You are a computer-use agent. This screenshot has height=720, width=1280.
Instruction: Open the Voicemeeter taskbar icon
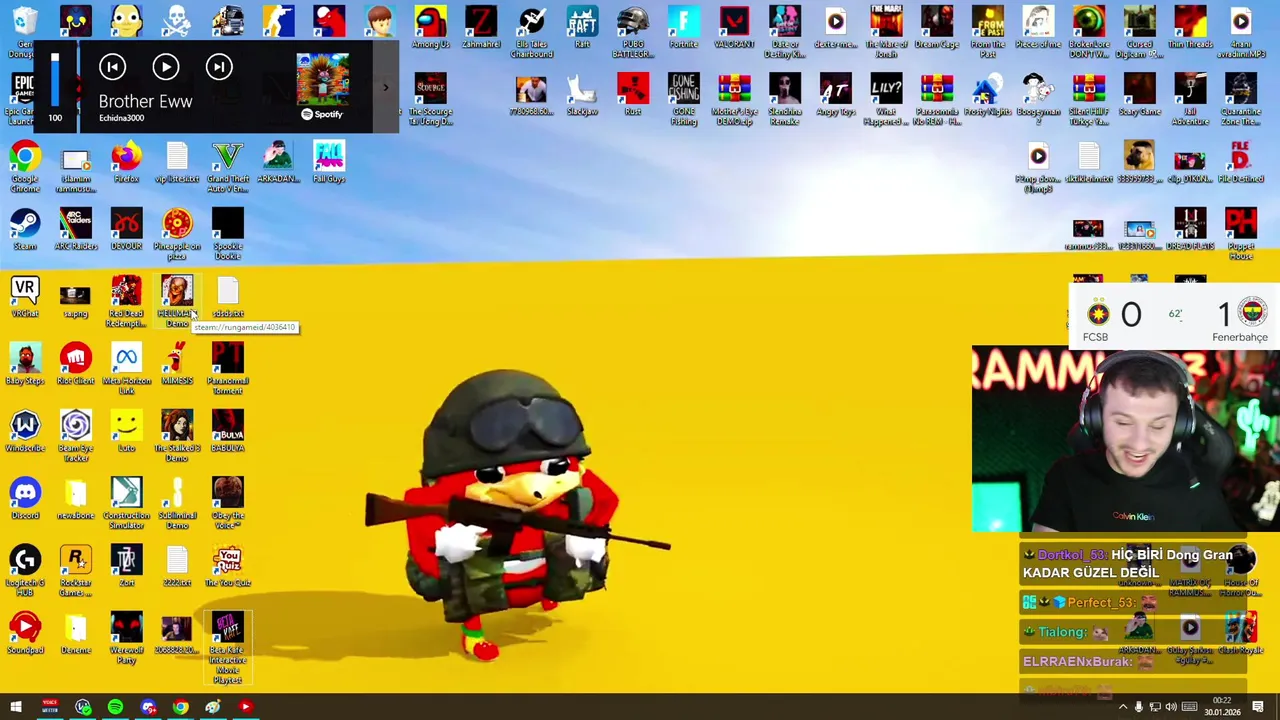49,707
